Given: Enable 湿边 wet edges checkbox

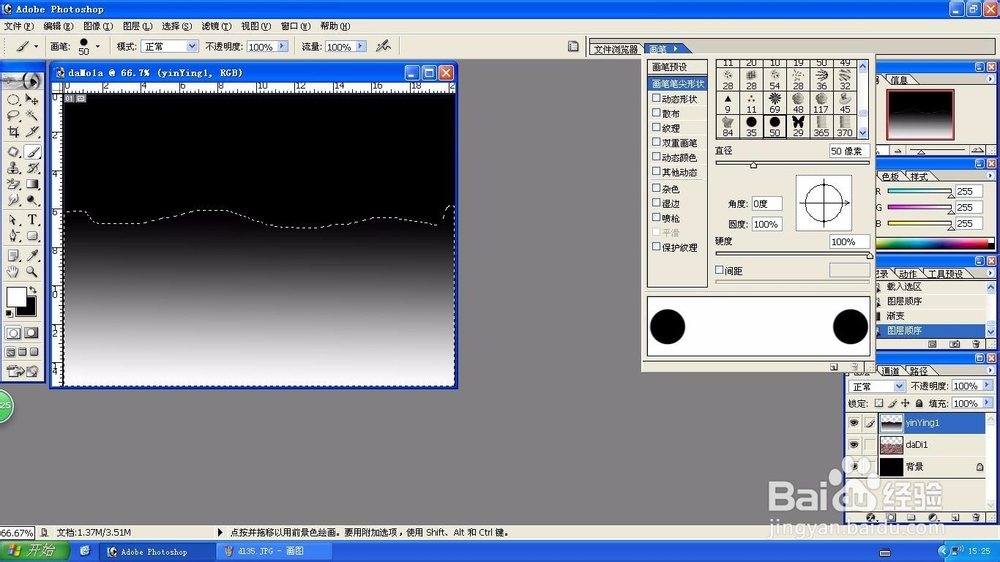Looking at the screenshot, I should (656, 203).
